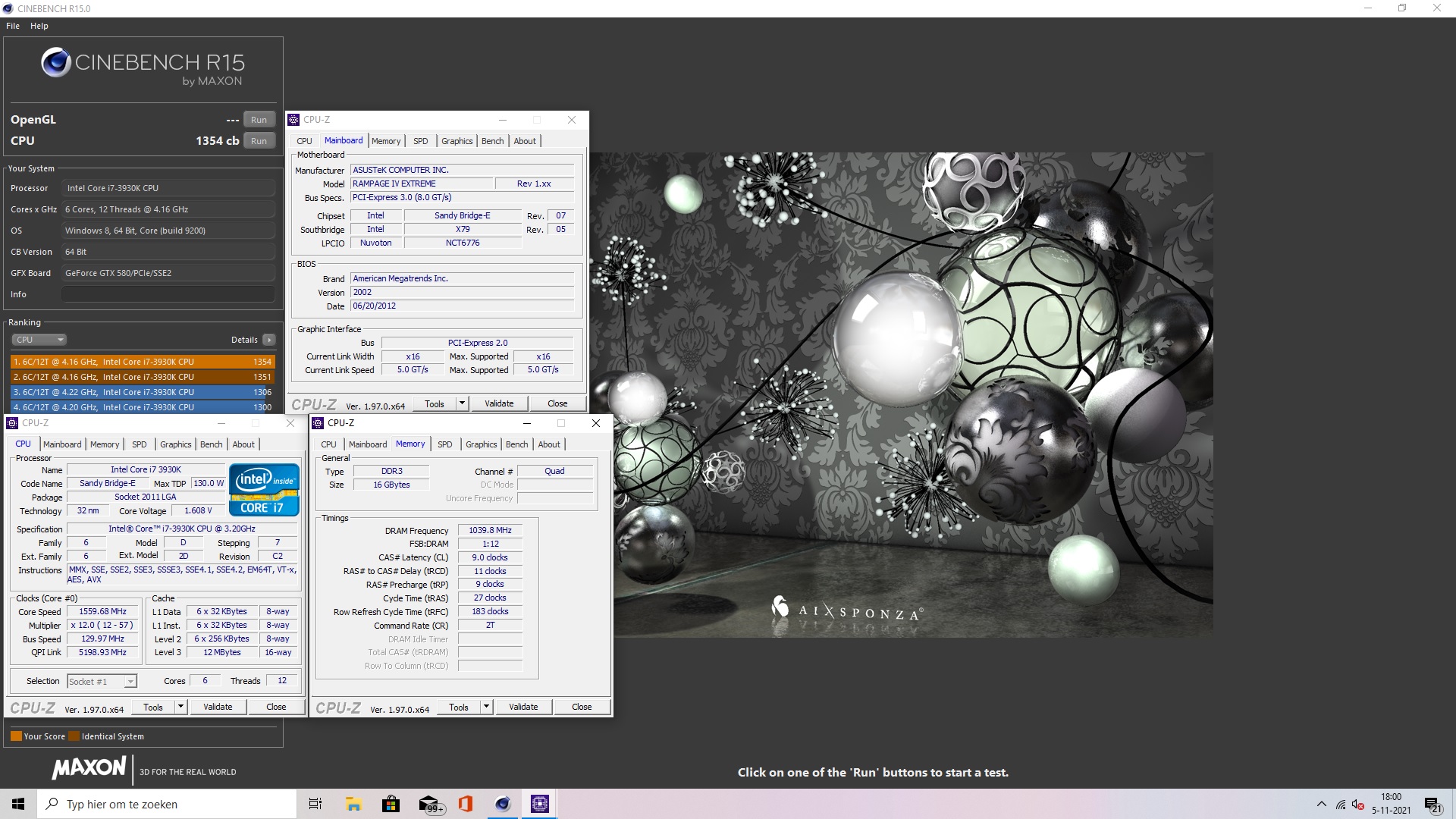Image resolution: width=1456 pixels, height=819 pixels.
Task: Open Microsoft Store from taskbar
Action: (391, 804)
